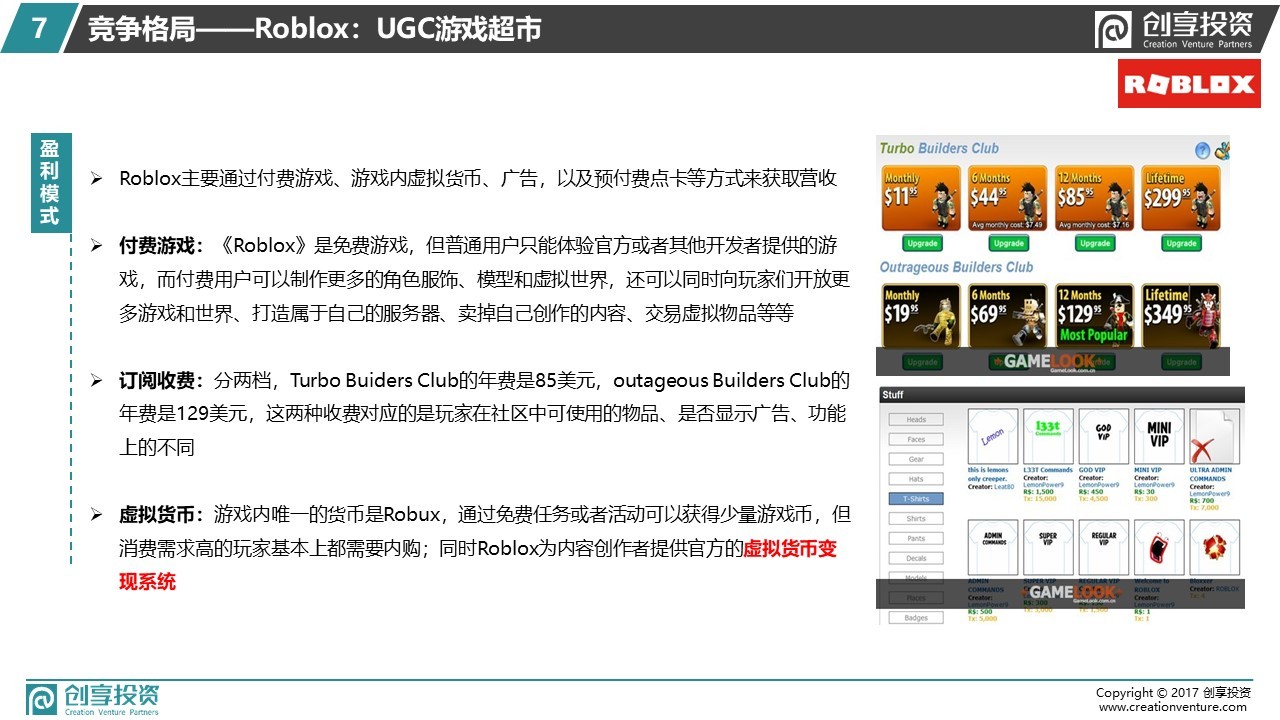Click the Outrageous Builders Club heading

click(956, 267)
